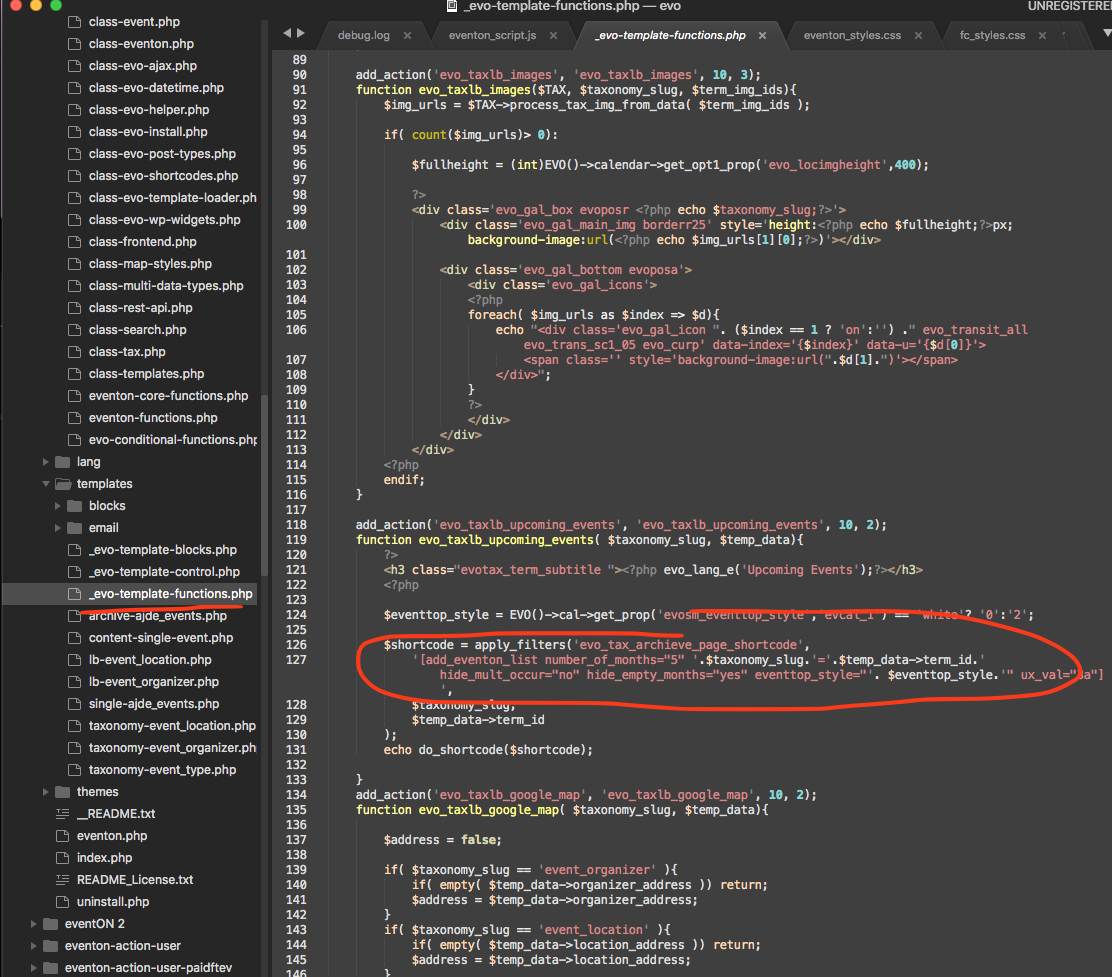1112x977 pixels.
Task: Expand the lang folder
Action: [45, 462]
